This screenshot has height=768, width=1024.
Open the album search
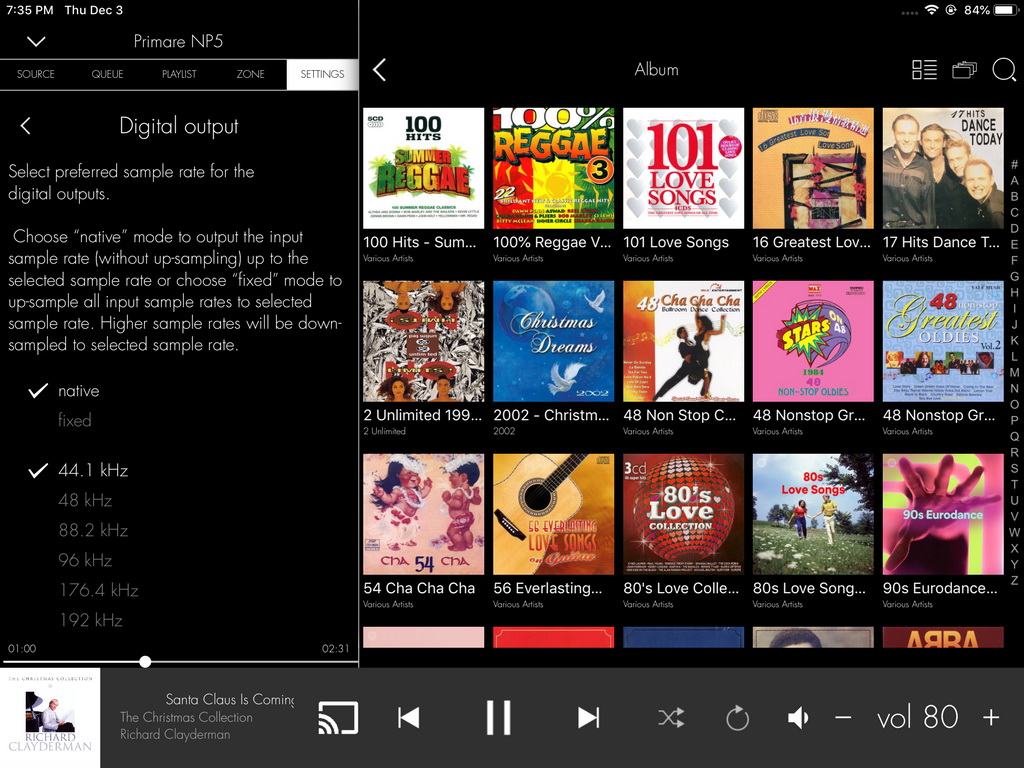pyautogui.click(x=1004, y=70)
